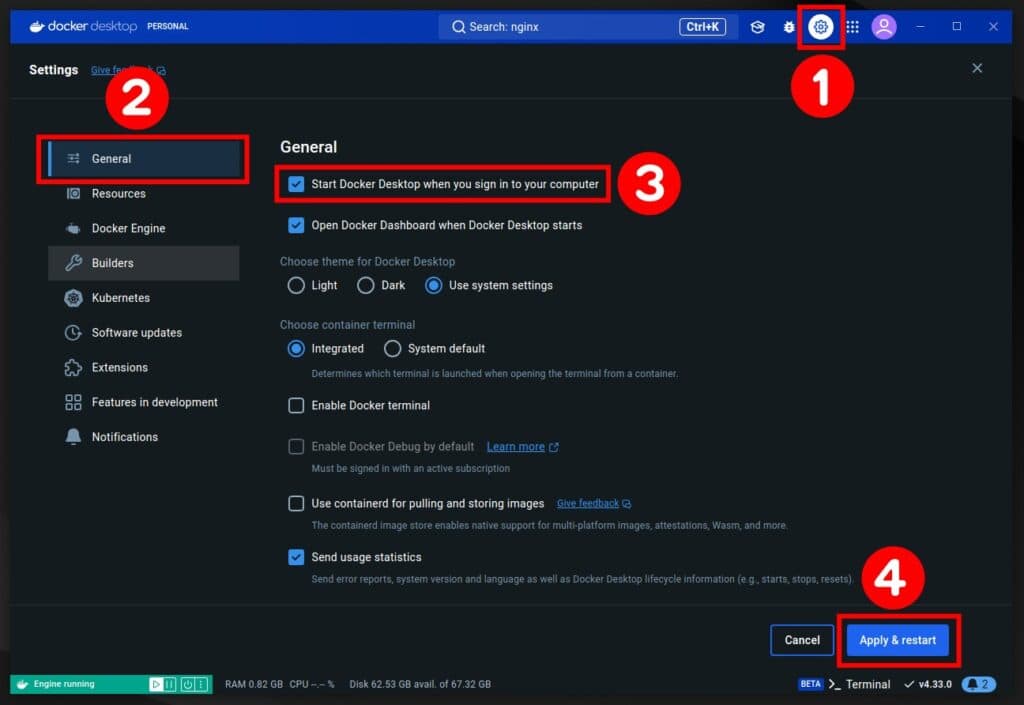The image size is (1024, 705).
Task: Close the Settings panel with the X
Action: pyautogui.click(x=977, y=68)
